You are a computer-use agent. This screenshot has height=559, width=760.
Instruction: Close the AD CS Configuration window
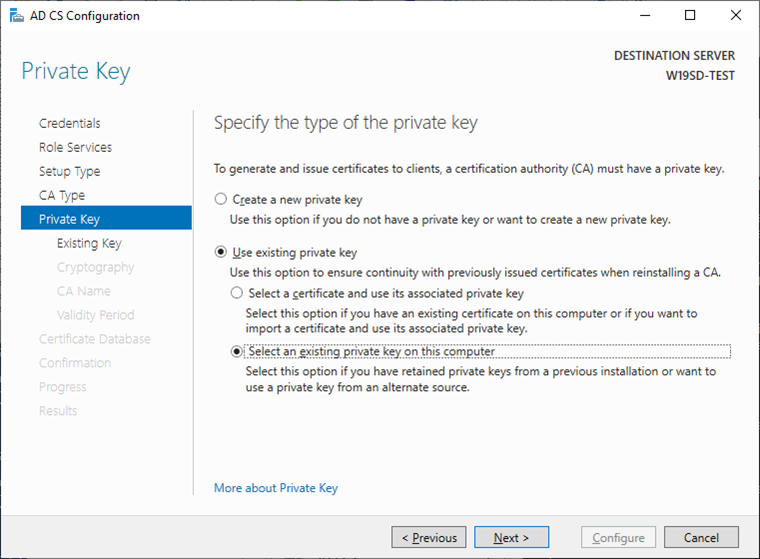tap(736, 16)
